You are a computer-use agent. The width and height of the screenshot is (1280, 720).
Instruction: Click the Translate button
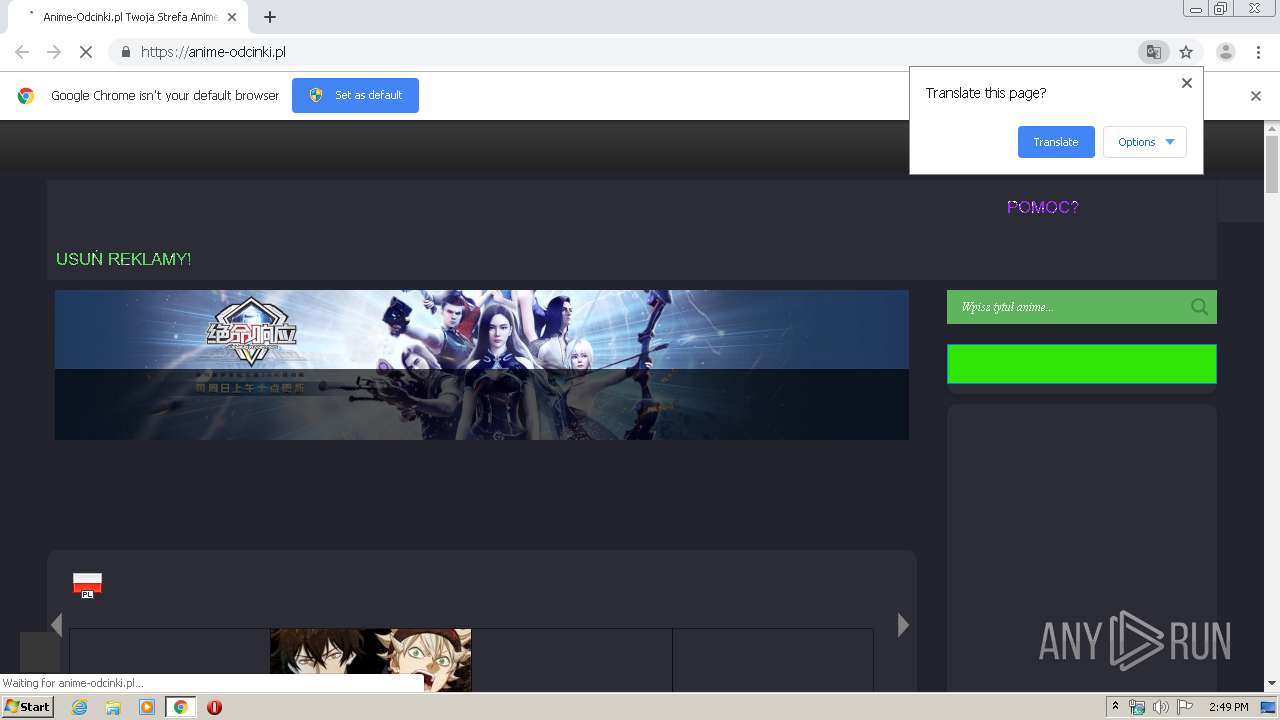[1056, 142]
